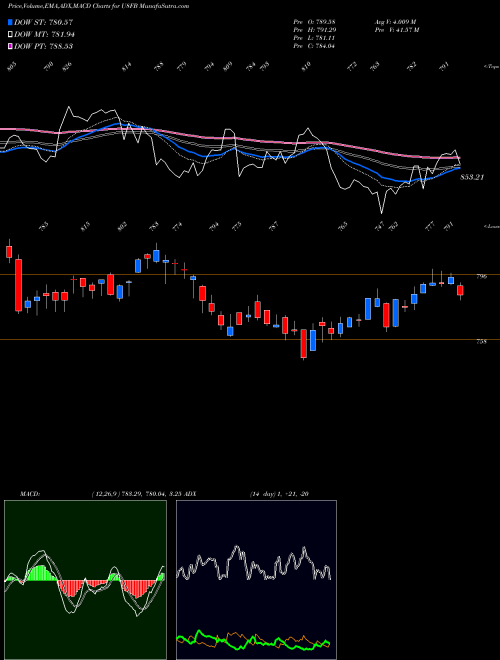Screen dimensions: 500x660
Task: Click the 'Pre H: 791.29' value
Action: pyautogui.click(x=314, y=30)
